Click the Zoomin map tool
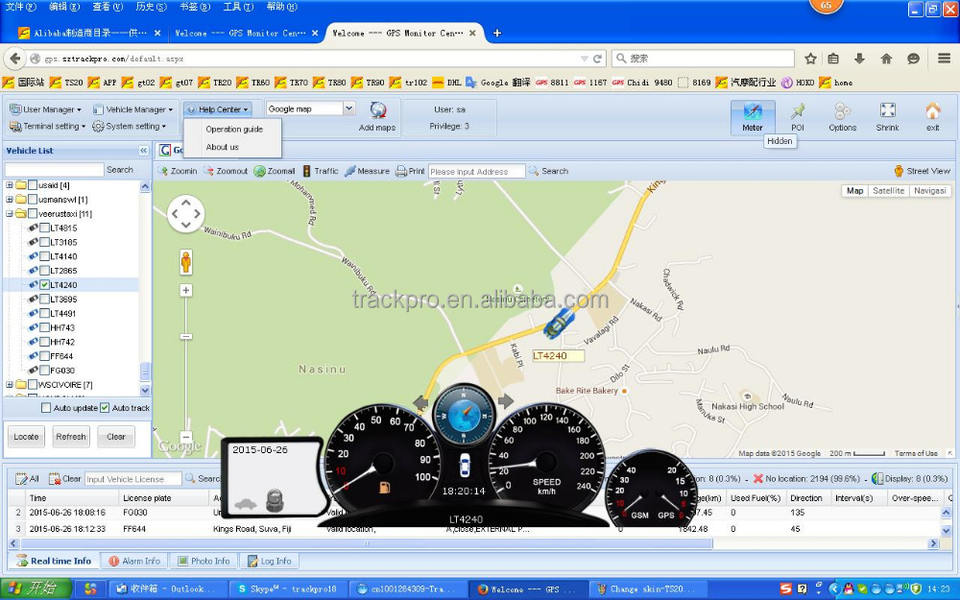960x600 pixels. pos(178,171)
